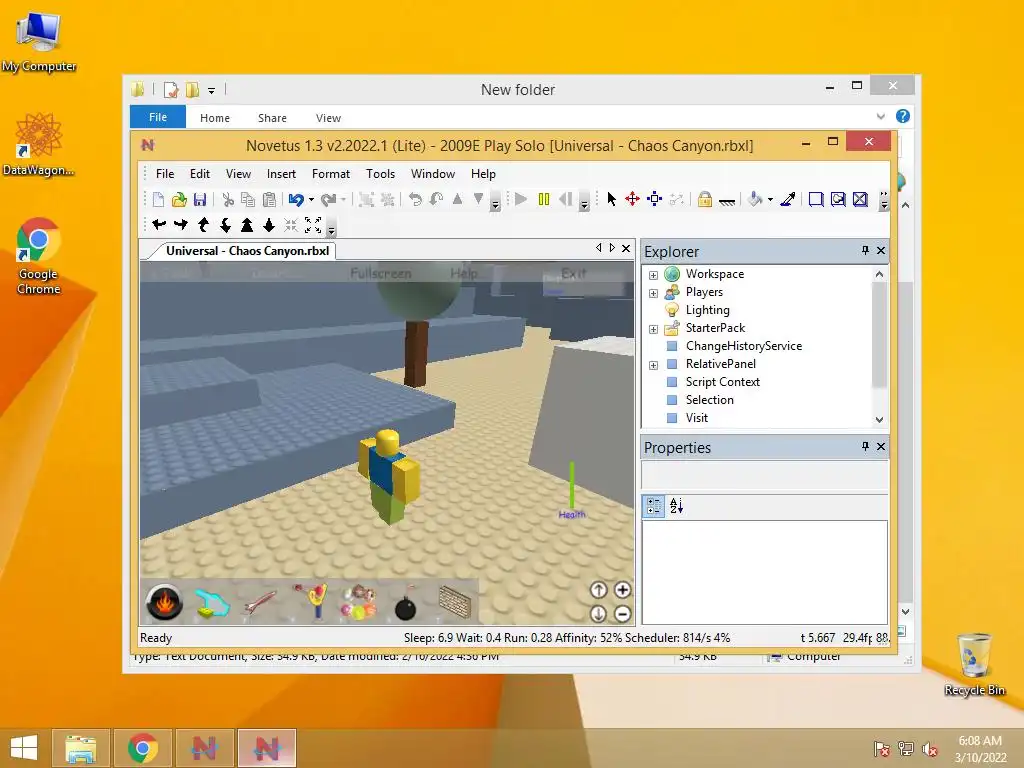The width and height of the screenshot is (1024, 768).
Task: Open the Home tab in New folder window
Action: pyautogui.click(x=214, y=118)
